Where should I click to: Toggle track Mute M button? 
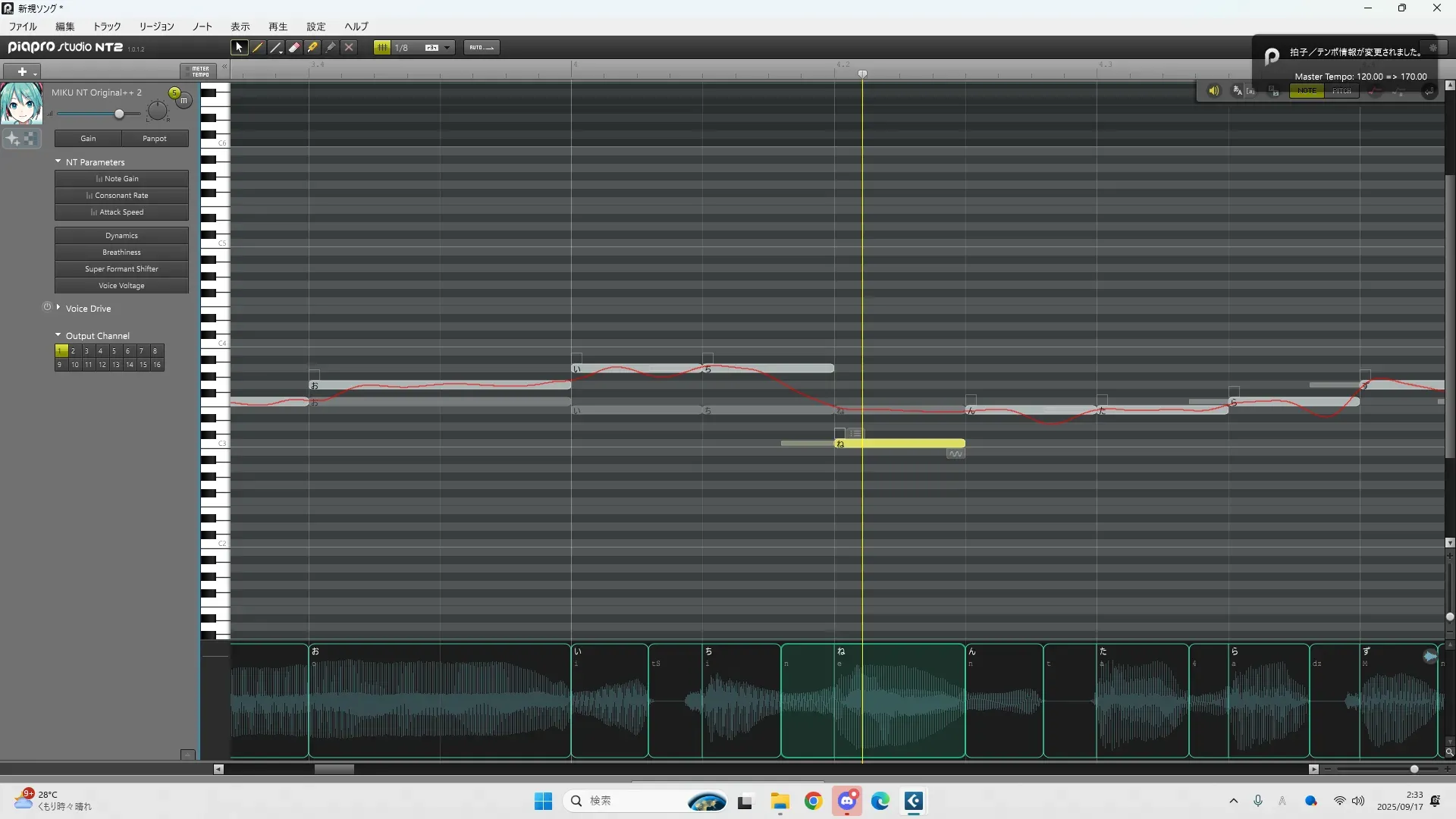184,101
